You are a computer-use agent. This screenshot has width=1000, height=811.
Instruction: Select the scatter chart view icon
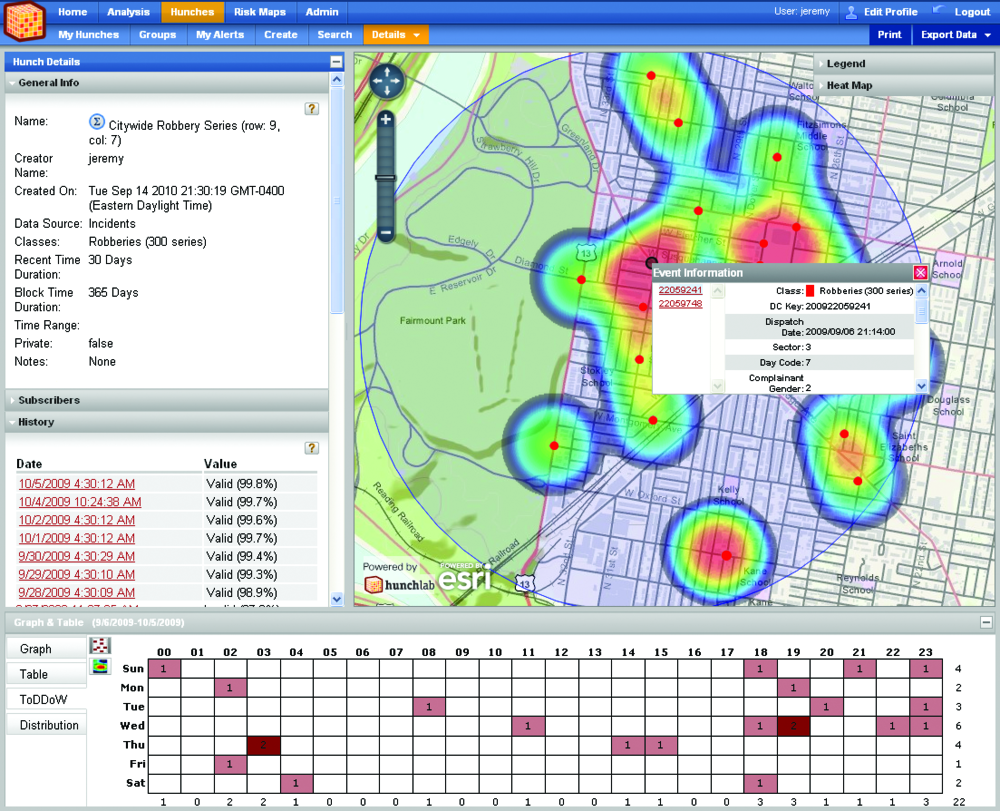click(x=100, y=647)
